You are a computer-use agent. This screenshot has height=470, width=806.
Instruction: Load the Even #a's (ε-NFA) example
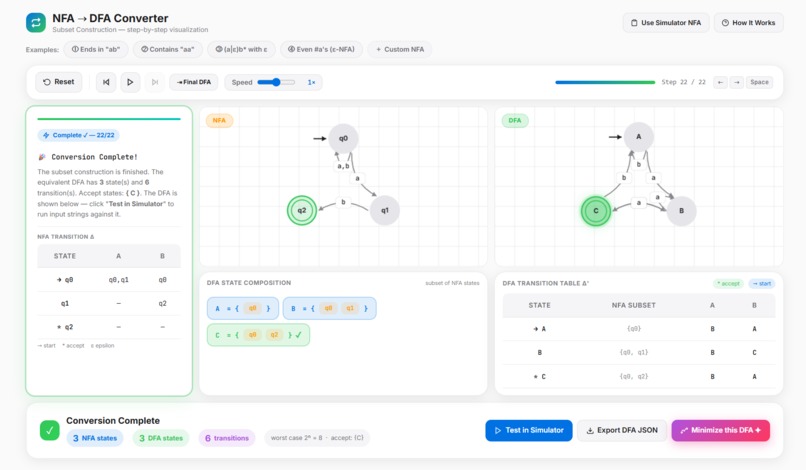[321, 49]
